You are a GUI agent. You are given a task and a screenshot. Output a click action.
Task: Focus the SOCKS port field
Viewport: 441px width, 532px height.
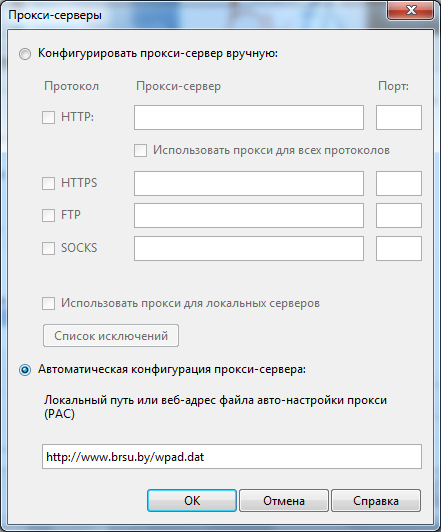(x=399, y=248)
